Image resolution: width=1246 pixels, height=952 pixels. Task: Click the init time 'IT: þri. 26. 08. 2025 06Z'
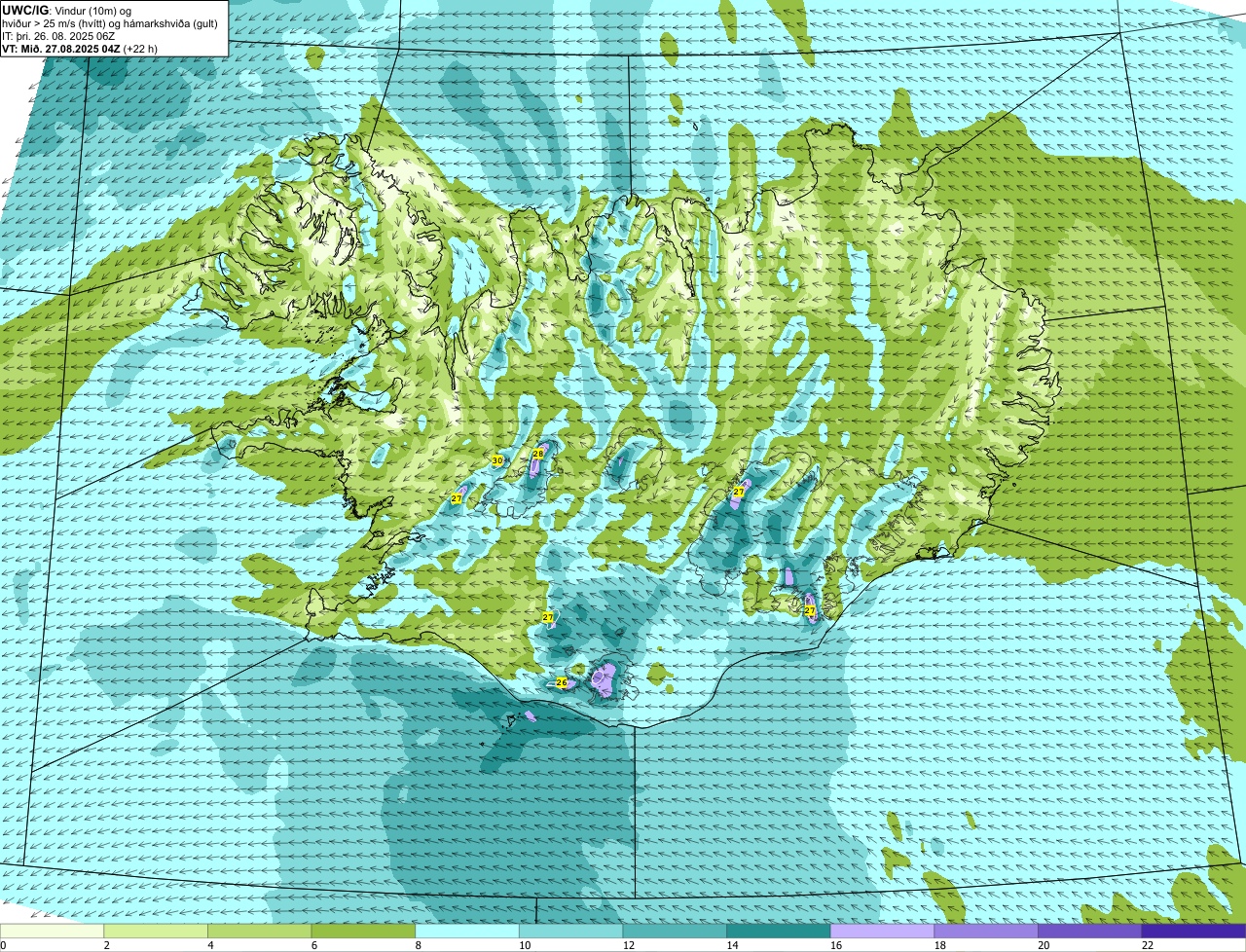click(58, 36)
